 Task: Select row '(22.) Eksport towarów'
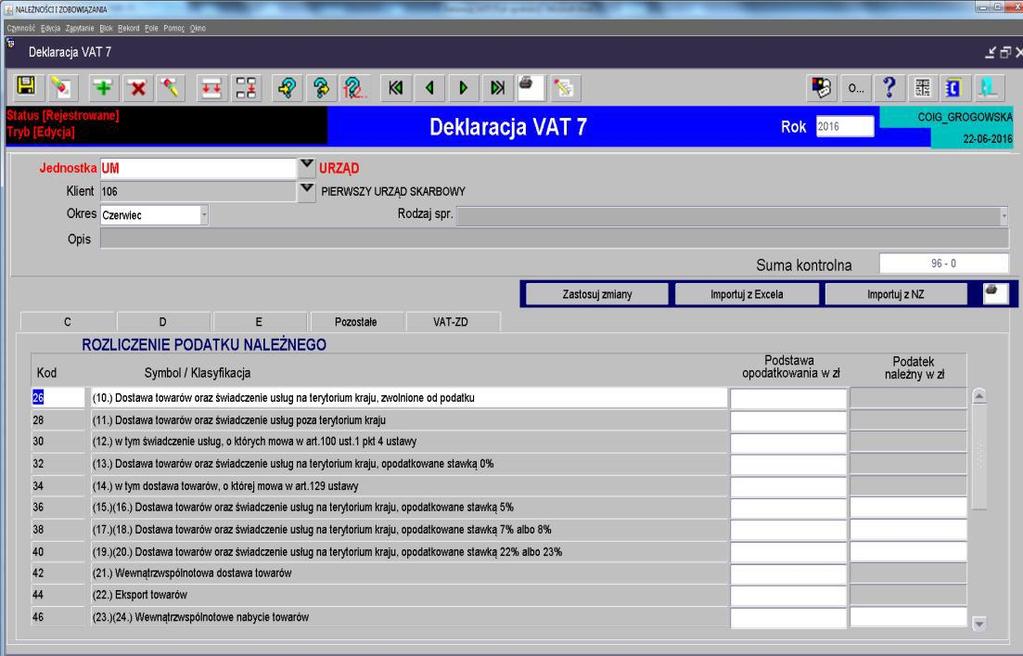click(x=409, y=595)
